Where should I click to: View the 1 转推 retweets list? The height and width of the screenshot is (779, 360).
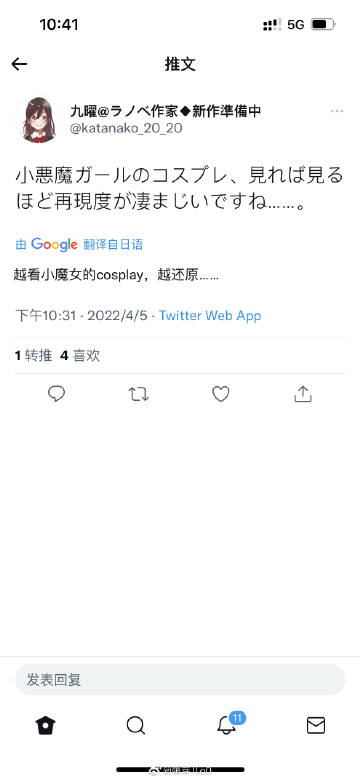tap(33, 355)
